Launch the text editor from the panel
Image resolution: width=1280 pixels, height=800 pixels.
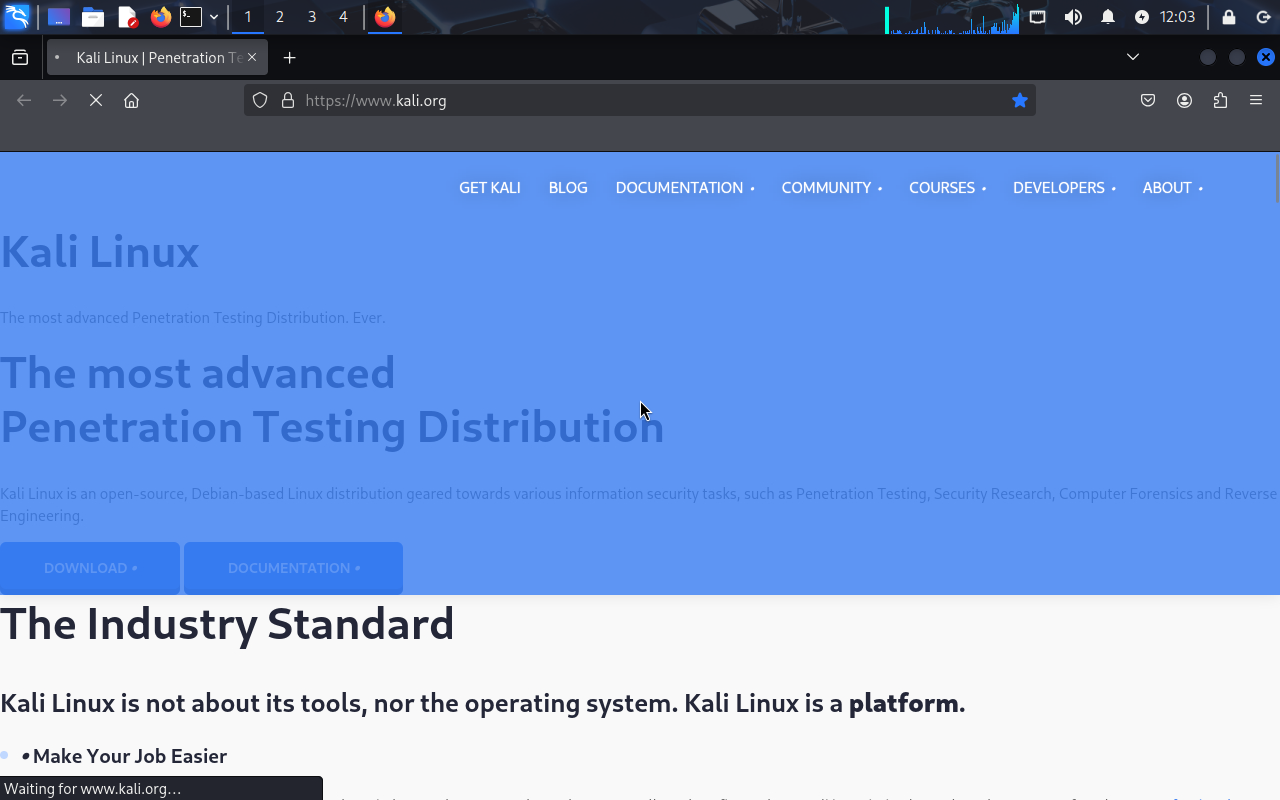[x=127, y=17]
